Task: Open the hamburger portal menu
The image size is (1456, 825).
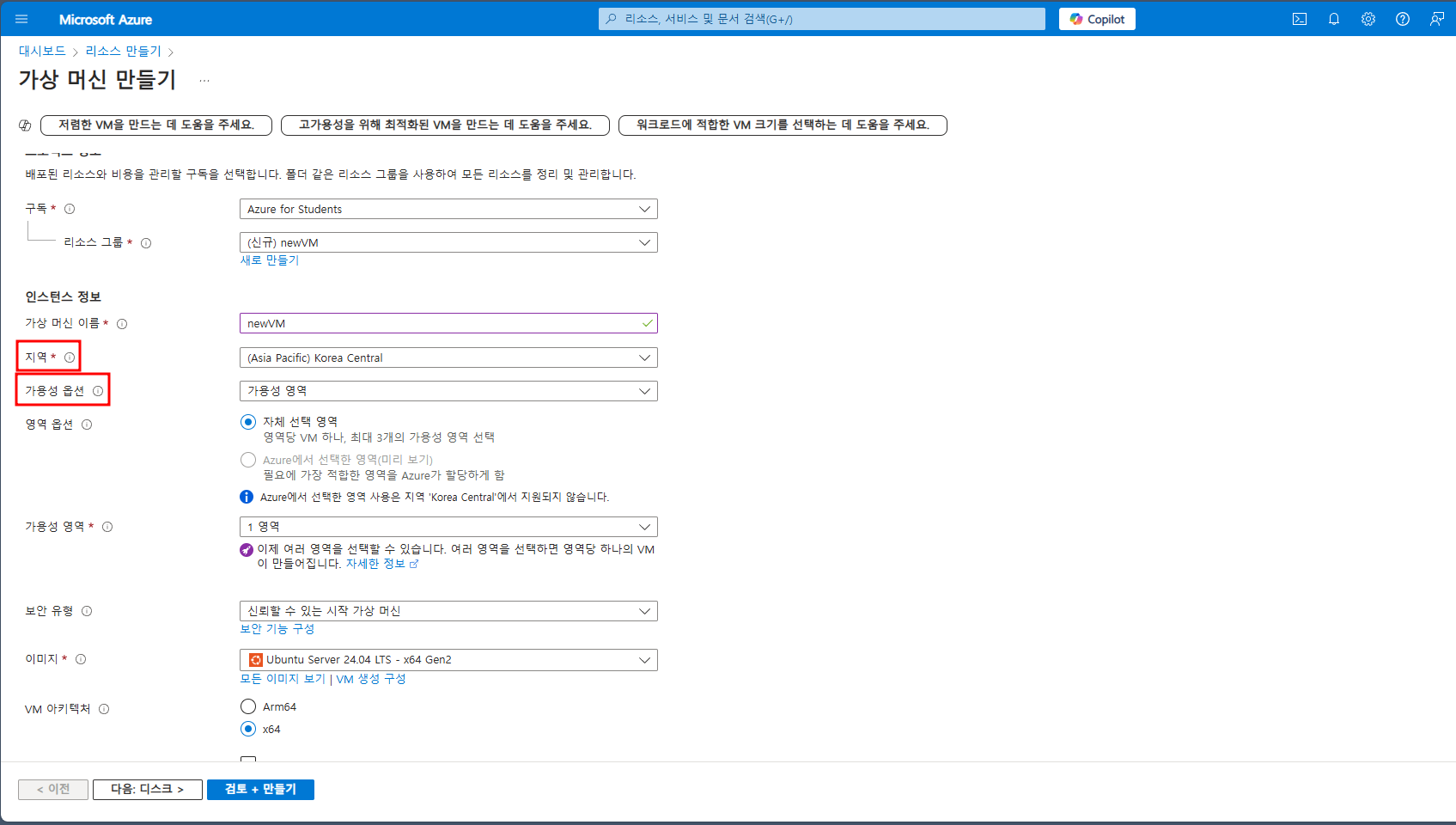Action: click(x=21, y=19)
